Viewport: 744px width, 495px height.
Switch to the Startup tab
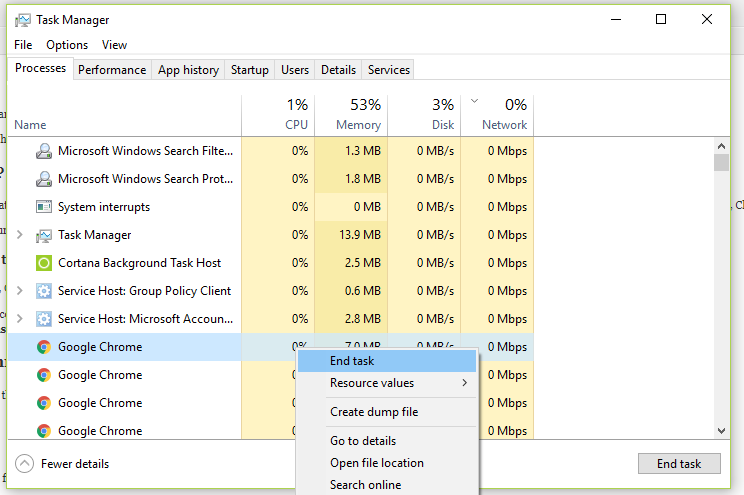[x=250, y=70]
